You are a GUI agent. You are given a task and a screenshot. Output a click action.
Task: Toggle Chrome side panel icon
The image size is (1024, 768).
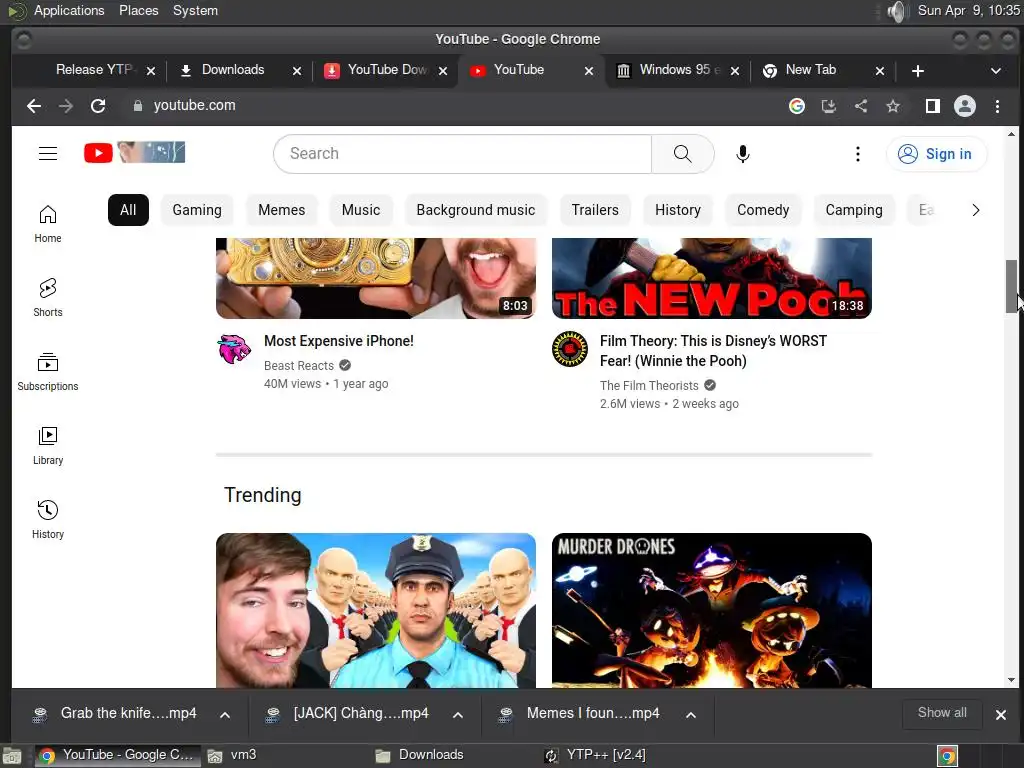coord(933,106)
